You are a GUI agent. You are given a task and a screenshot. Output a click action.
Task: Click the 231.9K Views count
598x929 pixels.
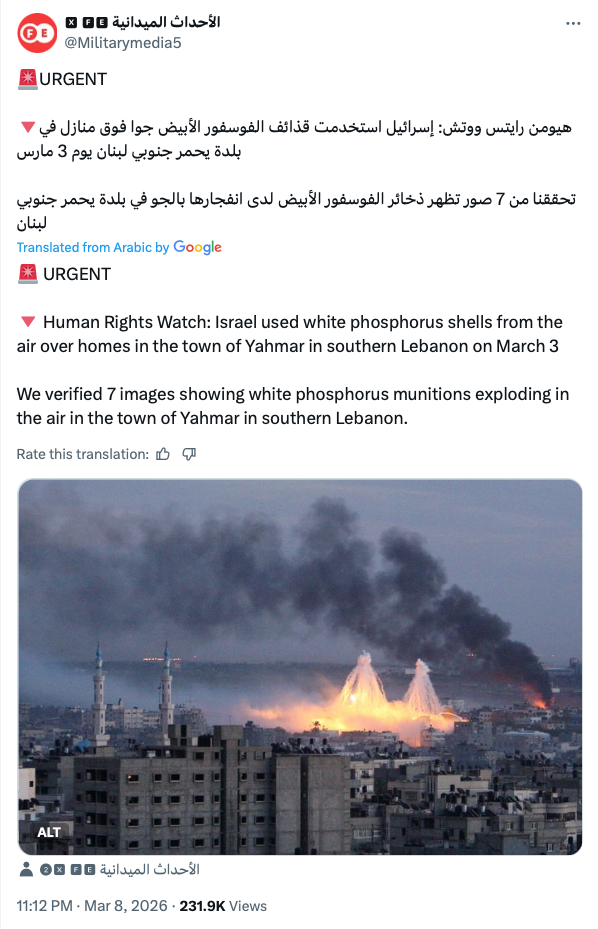[223, 906]
